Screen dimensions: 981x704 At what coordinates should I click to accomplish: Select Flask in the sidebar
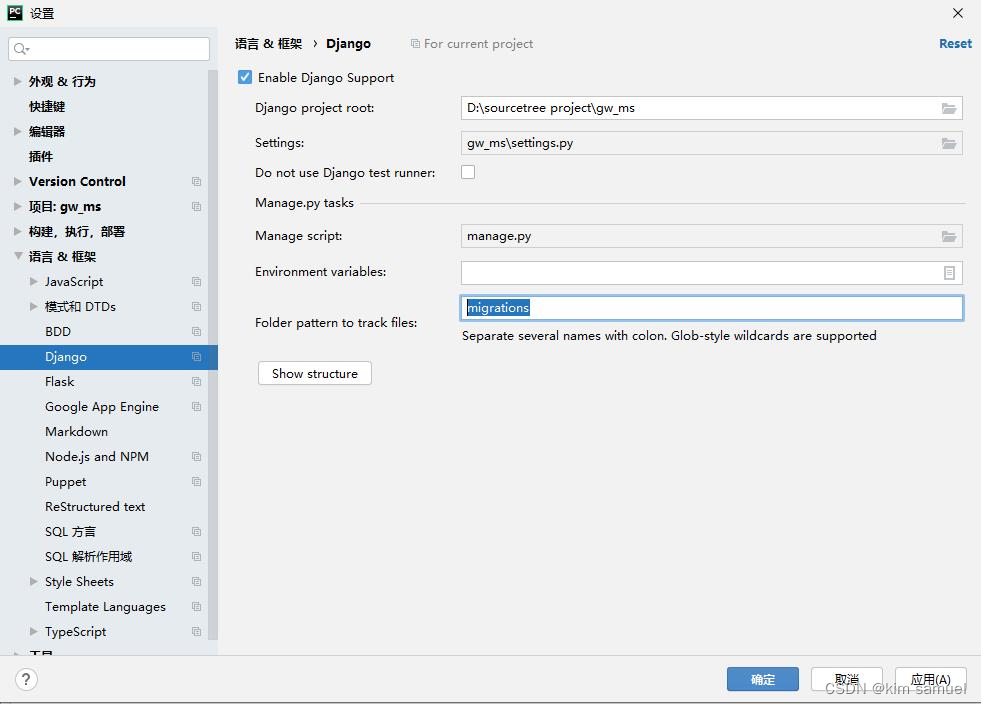[x=59, y=381]
